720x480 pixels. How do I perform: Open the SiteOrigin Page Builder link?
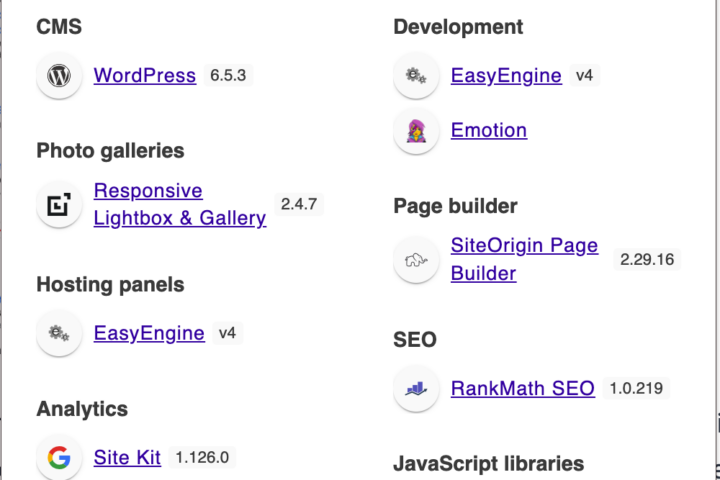click(524, 260)
